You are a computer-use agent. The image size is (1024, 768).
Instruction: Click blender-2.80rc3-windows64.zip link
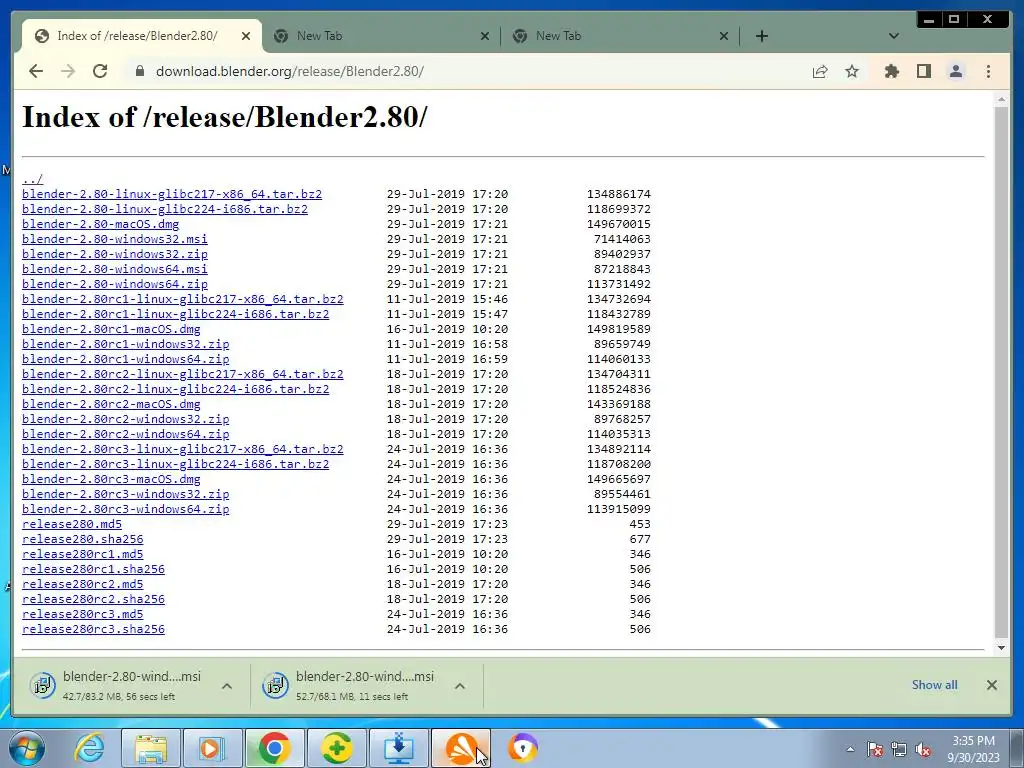(125, 509)
